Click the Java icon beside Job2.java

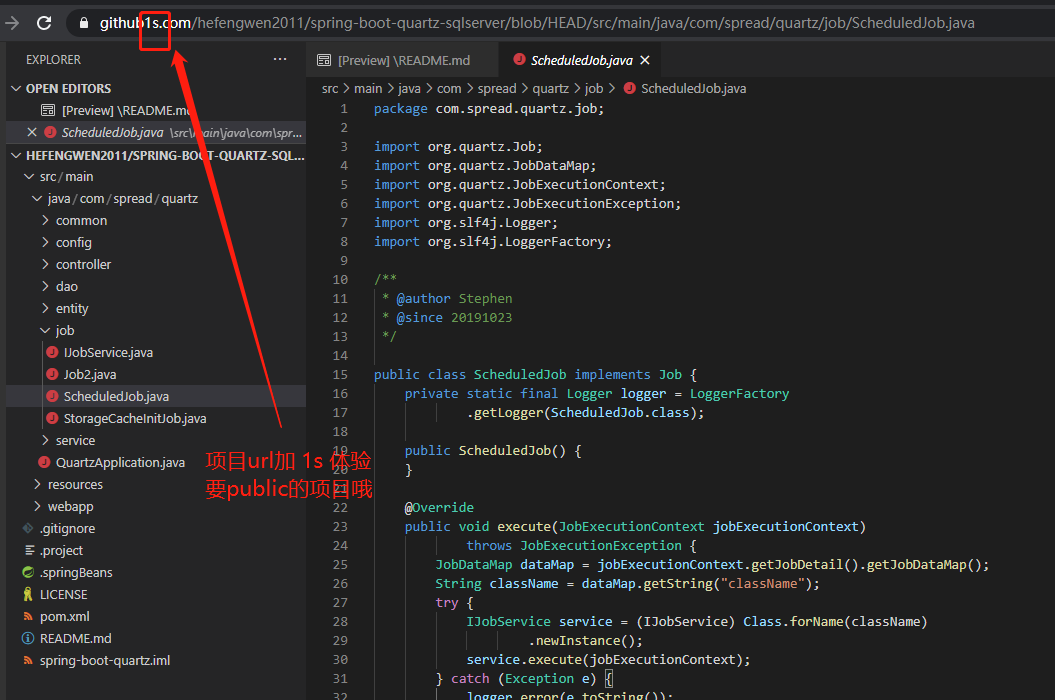[x=52, y=374]
